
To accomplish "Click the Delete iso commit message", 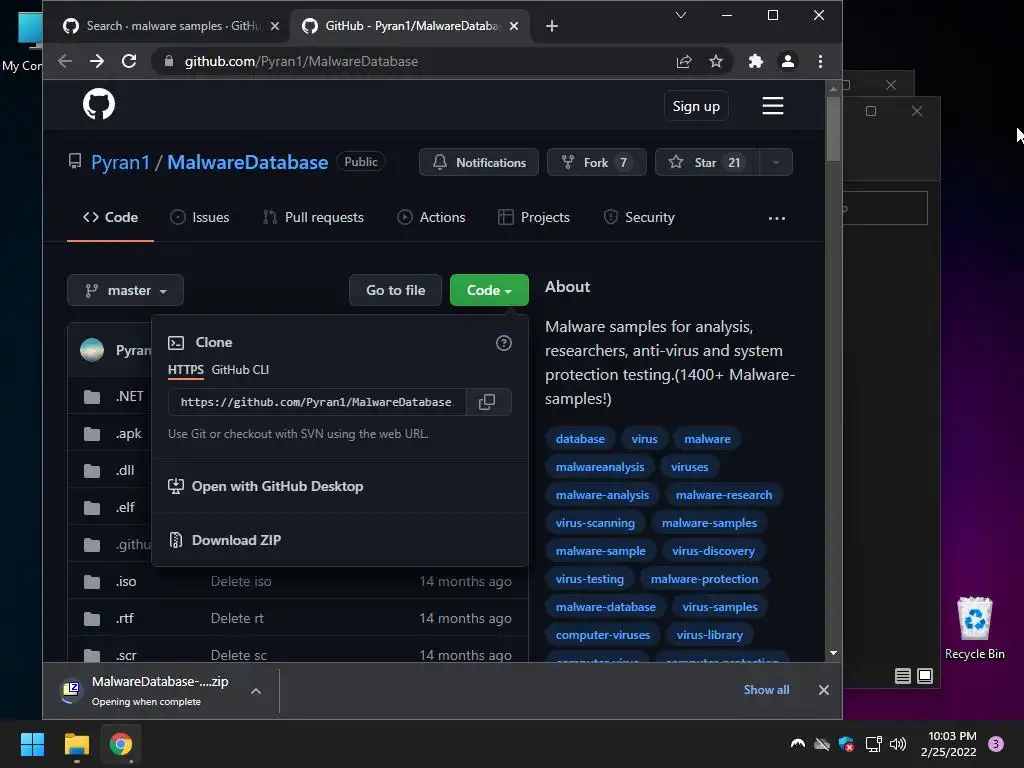I will pos(241,581).
